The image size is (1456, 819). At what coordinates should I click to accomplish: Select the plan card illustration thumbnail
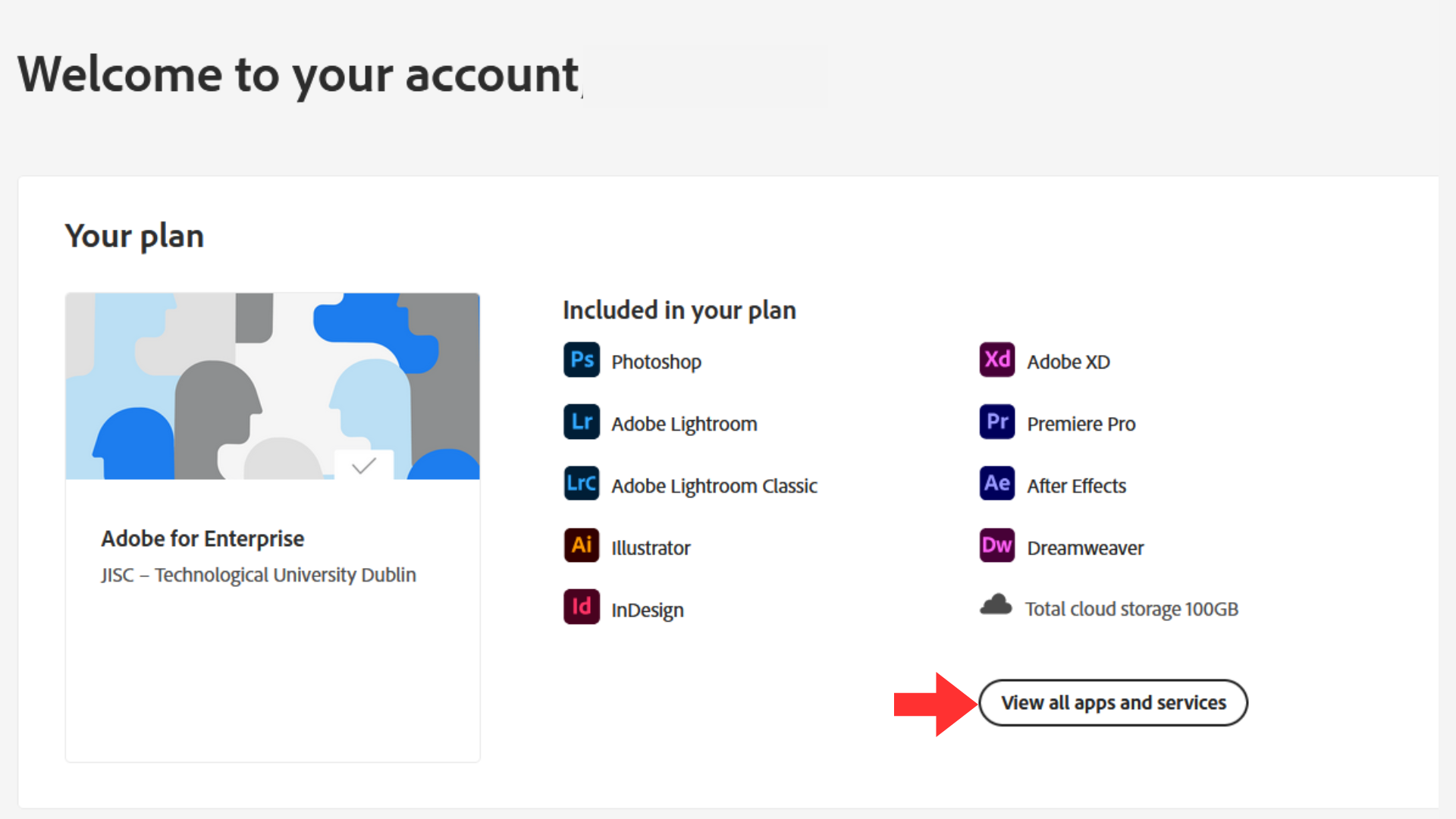coord(272,386)
